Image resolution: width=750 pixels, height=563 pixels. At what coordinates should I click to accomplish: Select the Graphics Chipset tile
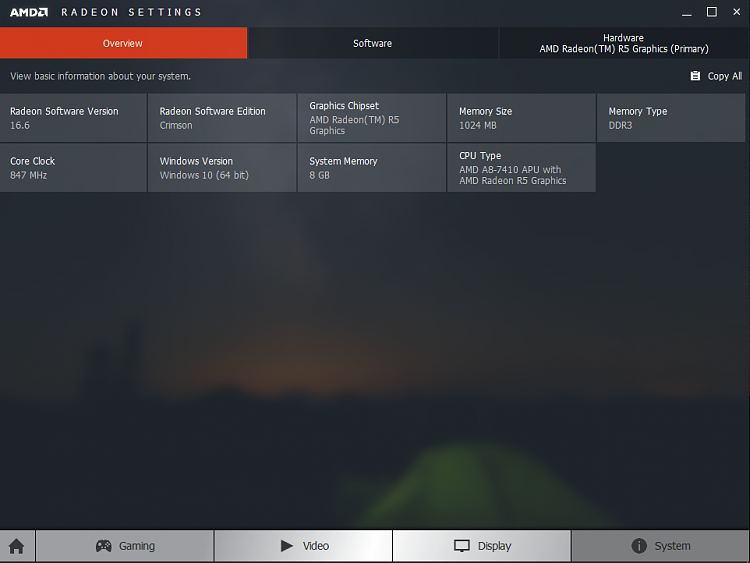click(x=372, y=118)
